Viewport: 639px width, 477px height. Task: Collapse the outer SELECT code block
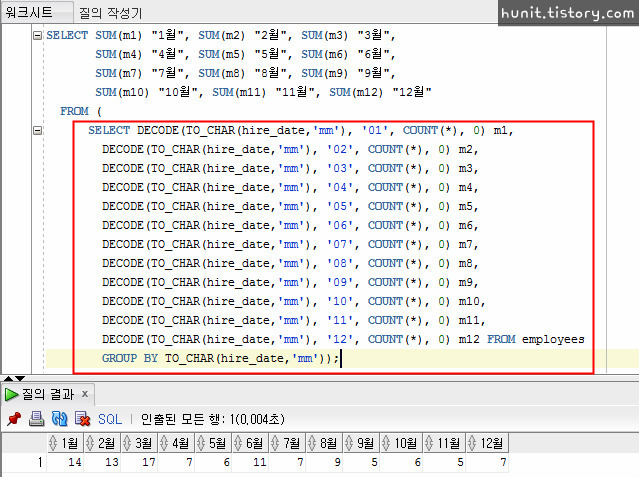click(37, 35)
